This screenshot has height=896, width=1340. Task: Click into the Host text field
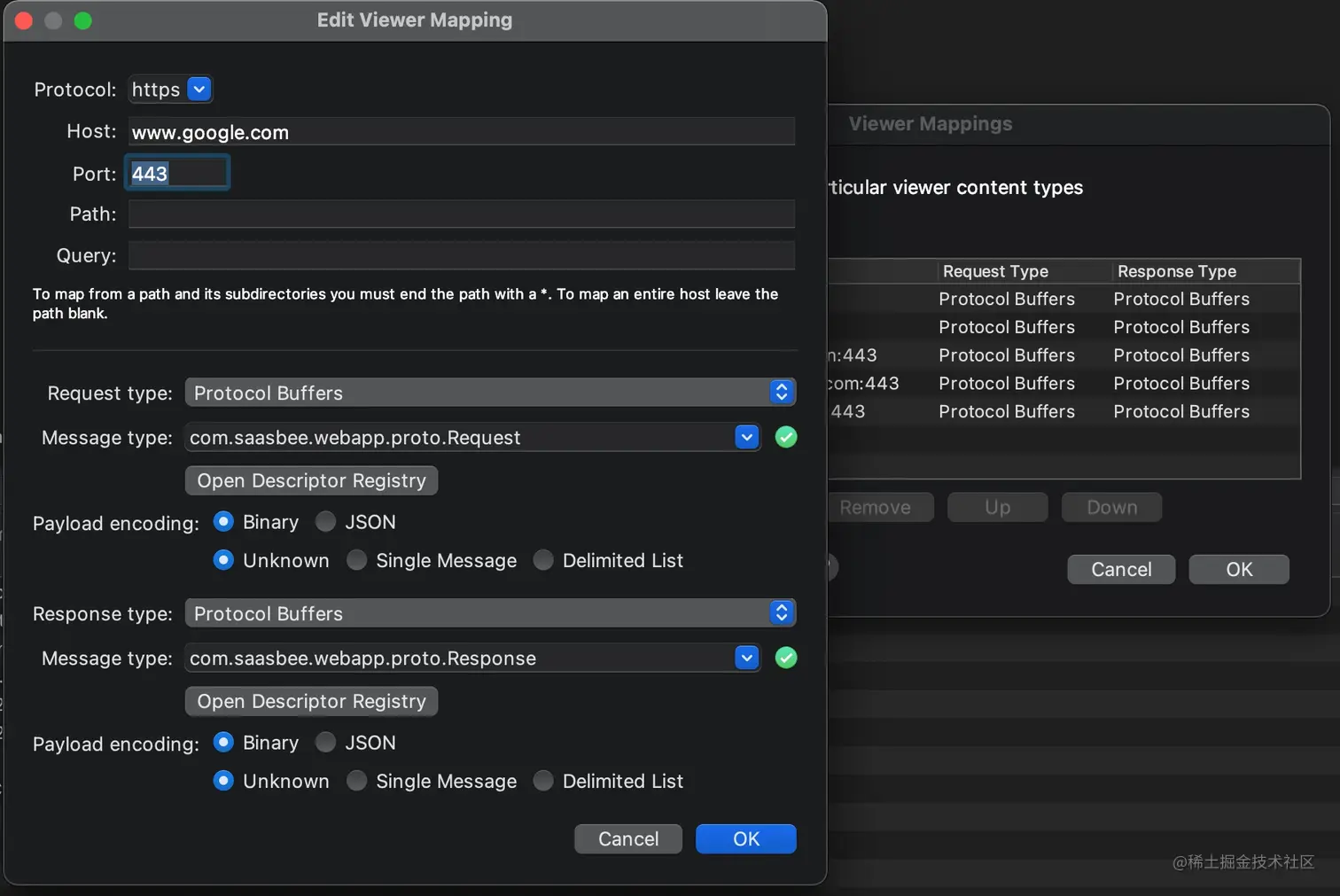(x=461, y=132)
